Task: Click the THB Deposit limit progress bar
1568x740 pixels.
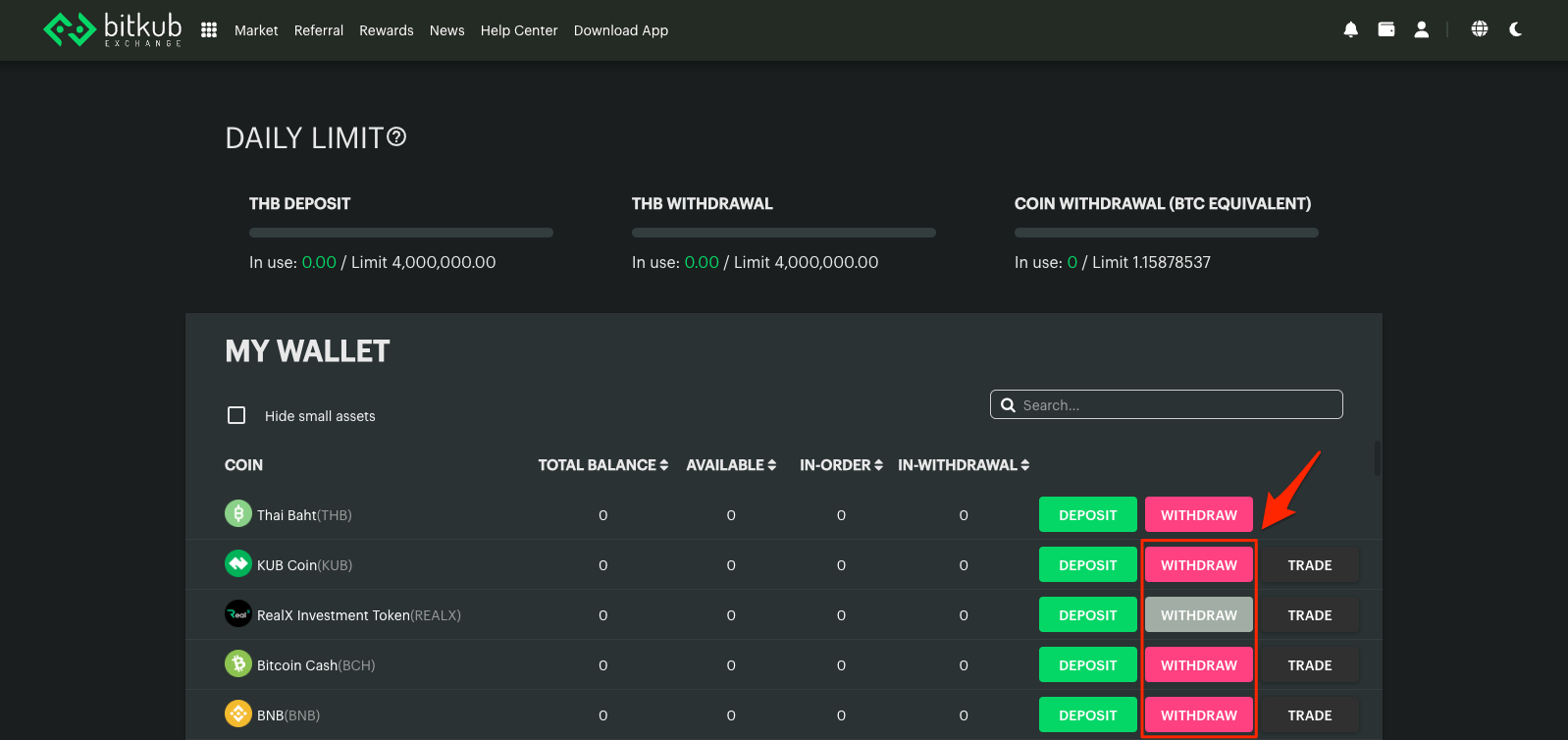Action: pyautogui.click(x=401, y=233)
